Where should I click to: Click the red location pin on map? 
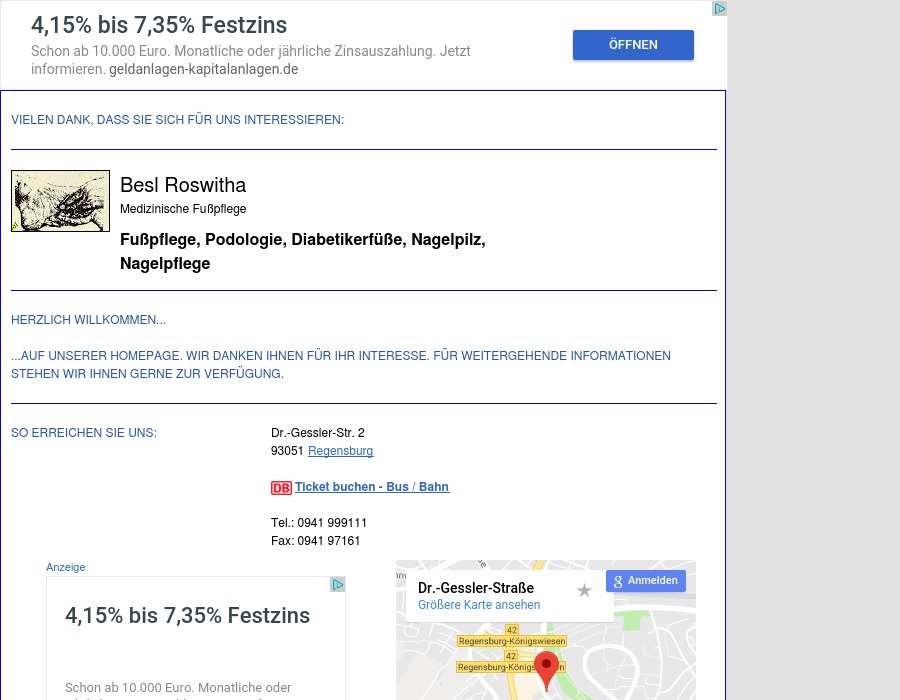(546, 668)
